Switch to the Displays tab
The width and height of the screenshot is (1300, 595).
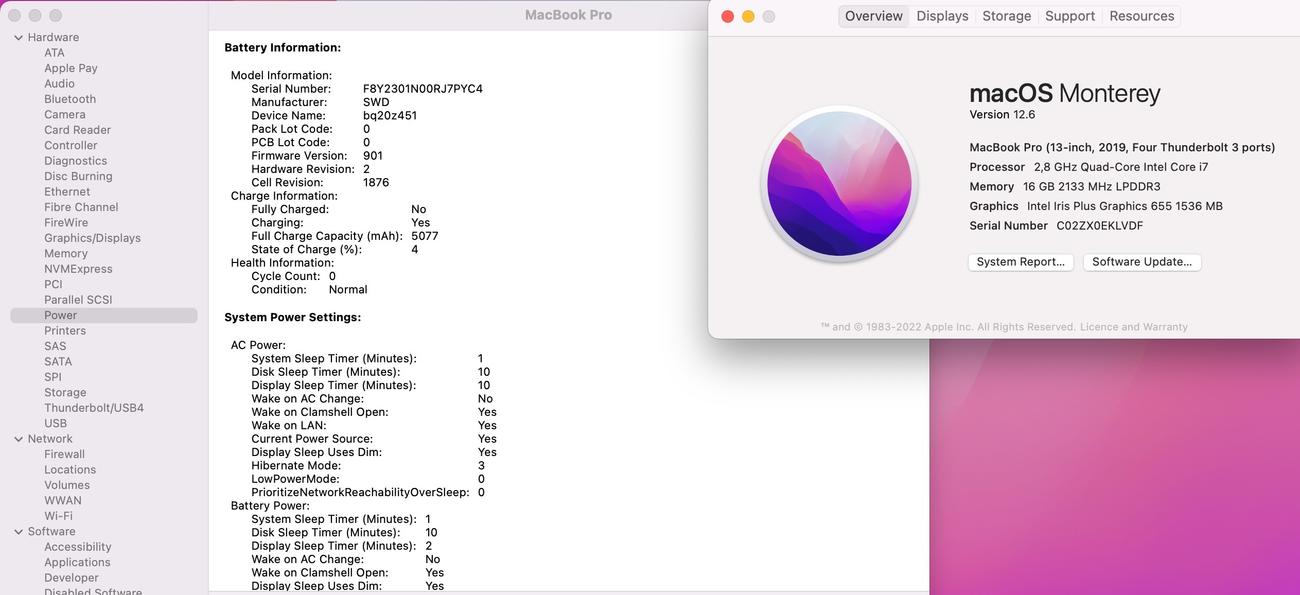(x=942, y=16)
